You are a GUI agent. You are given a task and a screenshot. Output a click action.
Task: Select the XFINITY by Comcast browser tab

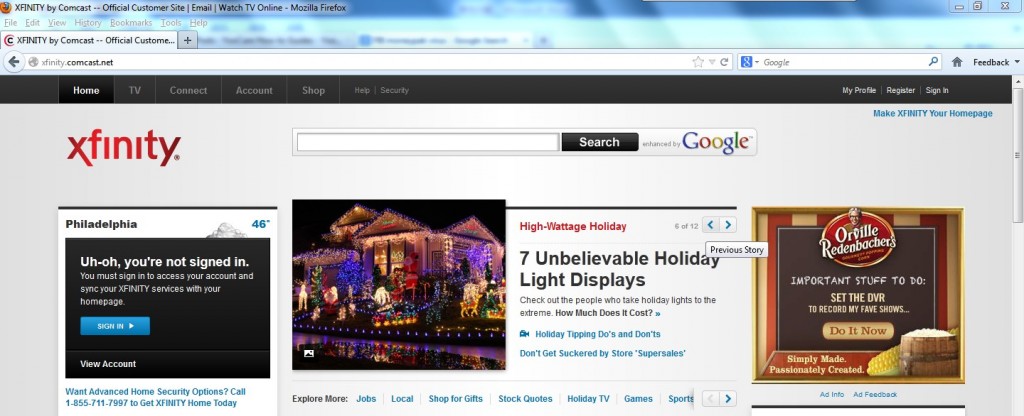pyautogui.click(x=89, y=40)
